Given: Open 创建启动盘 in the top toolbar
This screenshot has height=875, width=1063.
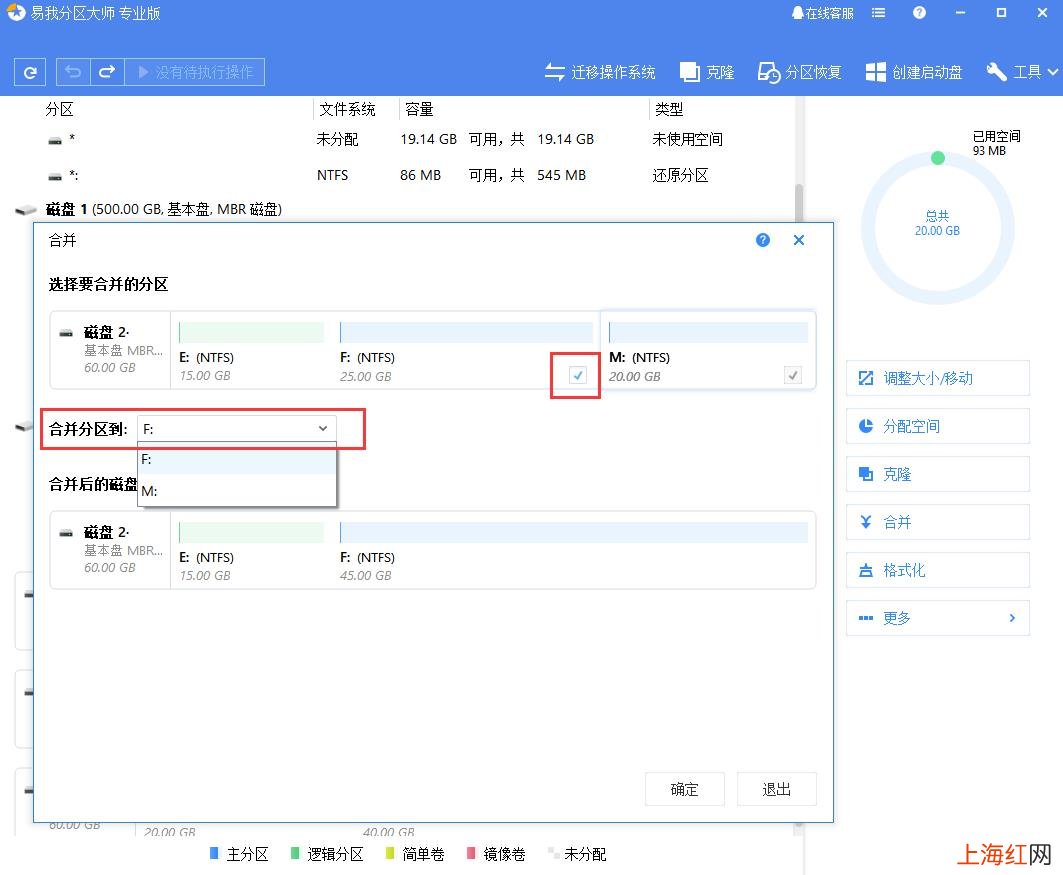Looking at the screenshot, I should (x=914, y=72).
